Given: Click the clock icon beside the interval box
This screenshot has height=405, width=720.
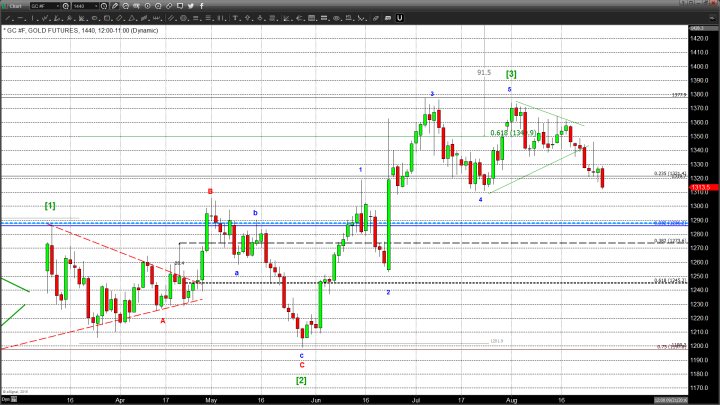Looking at the screenshot, I should click(x=104, y=6).
